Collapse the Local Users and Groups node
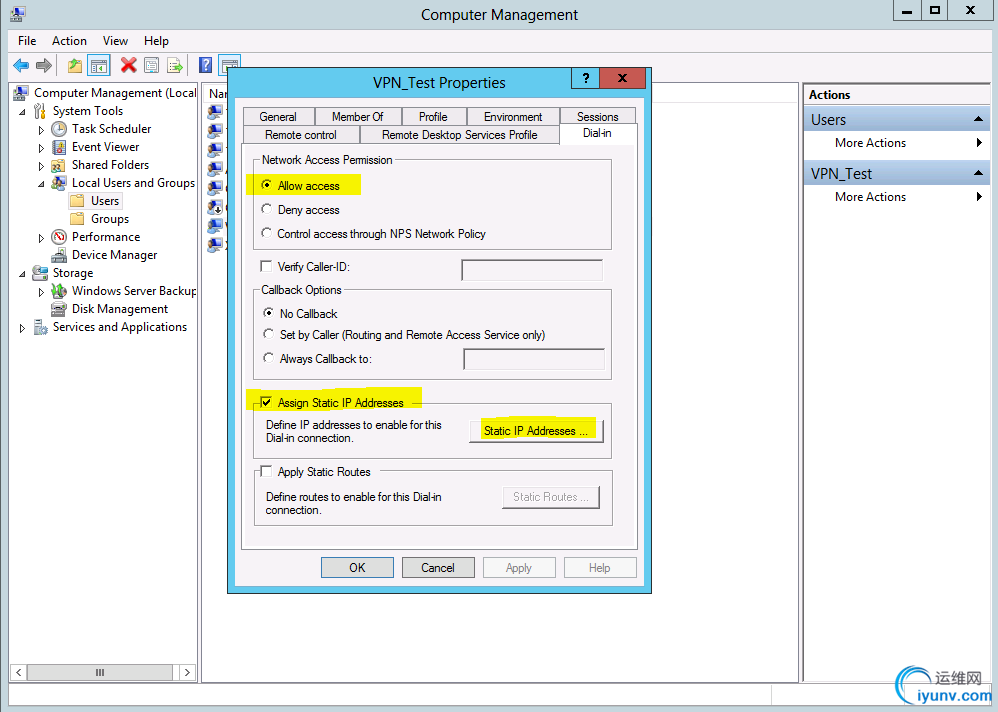The image size is (998, 712). pyautogui.click(x=41, y=184)
